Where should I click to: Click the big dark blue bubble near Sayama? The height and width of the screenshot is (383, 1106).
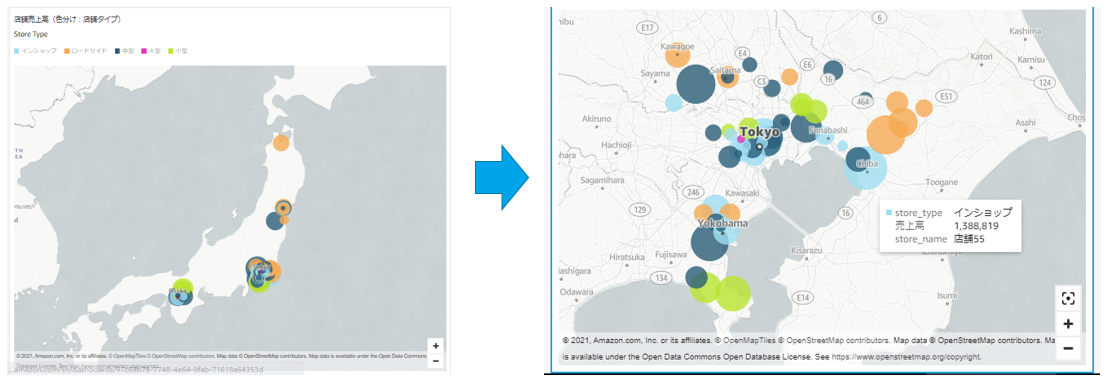click(x=695, y=84)
